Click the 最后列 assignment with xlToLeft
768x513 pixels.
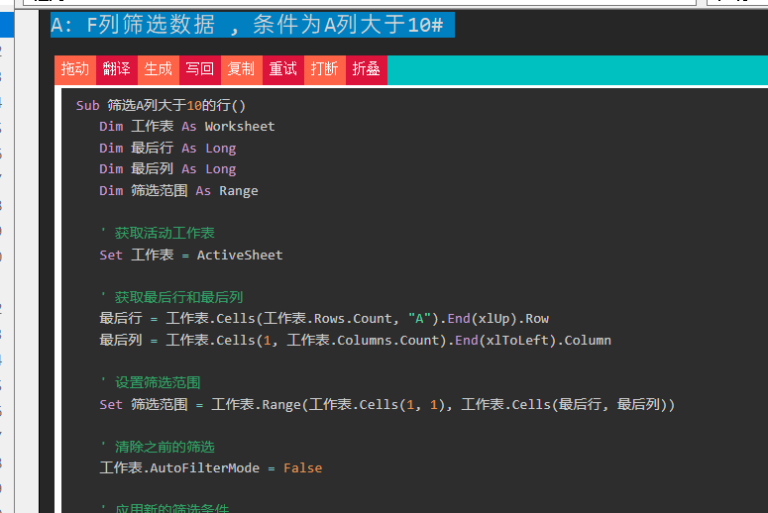tap(354, 340)
